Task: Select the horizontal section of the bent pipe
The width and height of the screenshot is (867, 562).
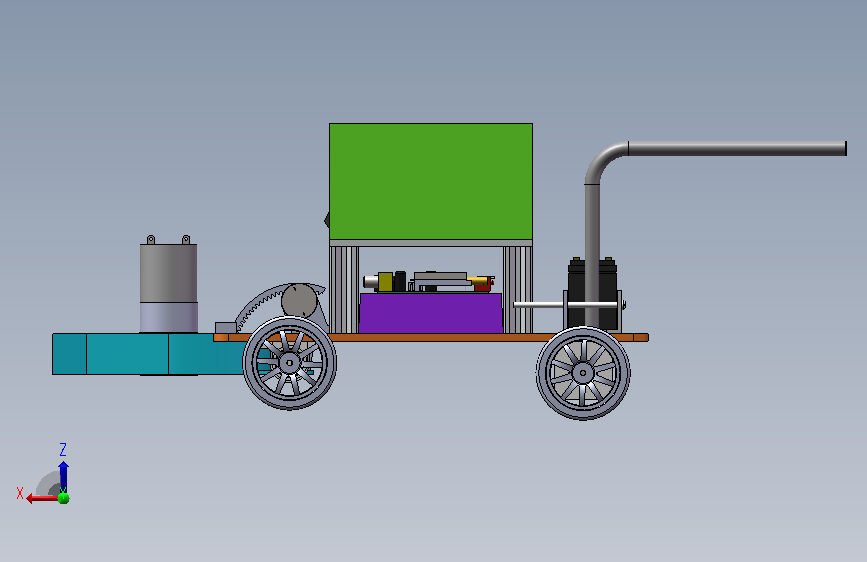Action: click(737, 148)
